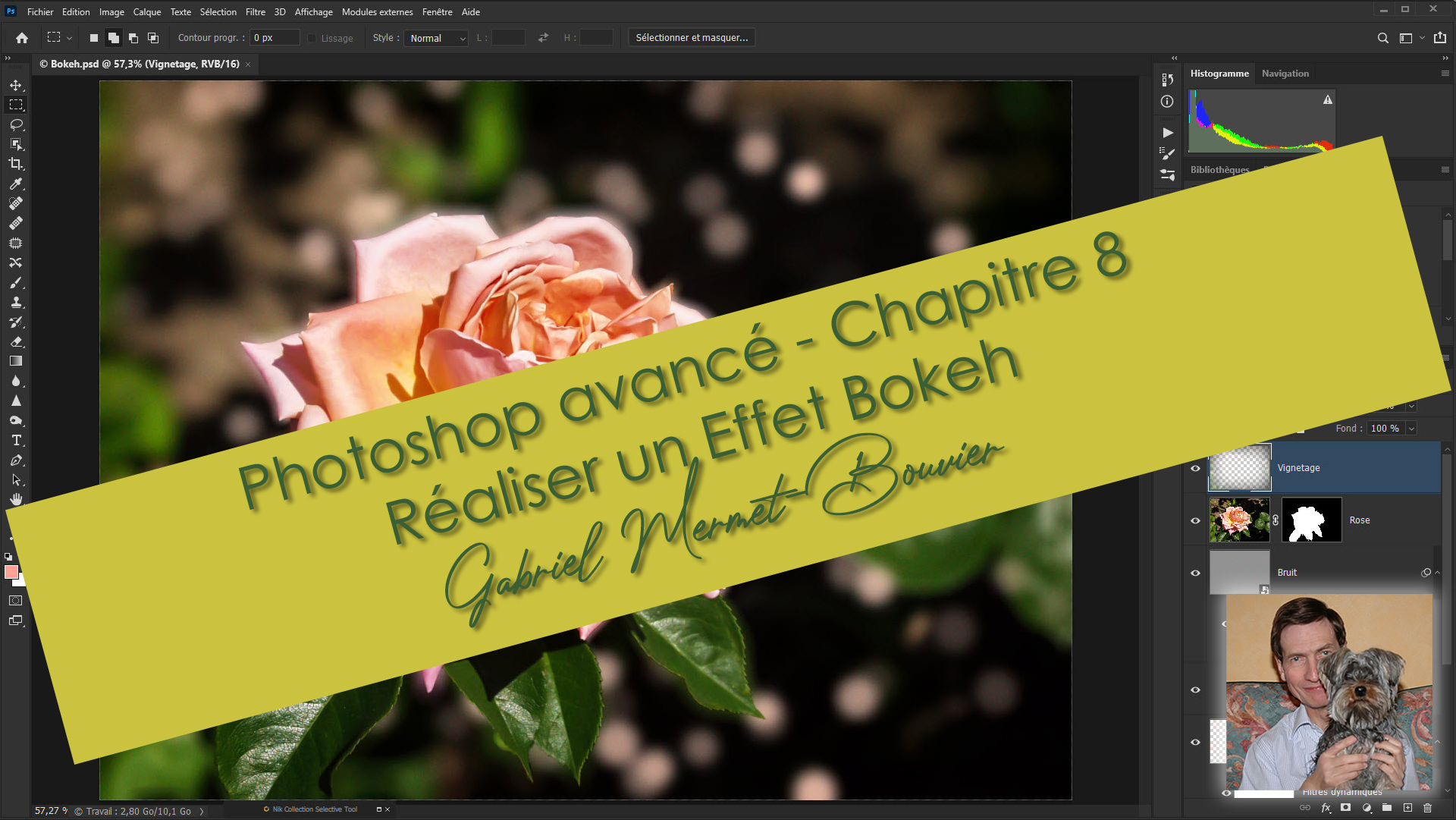This screenshot has height=820, width=1456.
Task: Toggle visibility of the Bruit layer
Action: pyautogui.click(x=1195, y=573)
